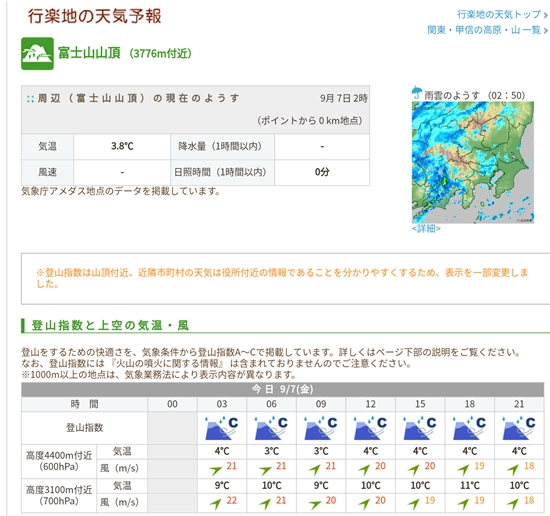Viewport: 550px width, 516px height.
Task: Click the umbrella icon next to 雨雲のようす
Action: pos(417,93)
